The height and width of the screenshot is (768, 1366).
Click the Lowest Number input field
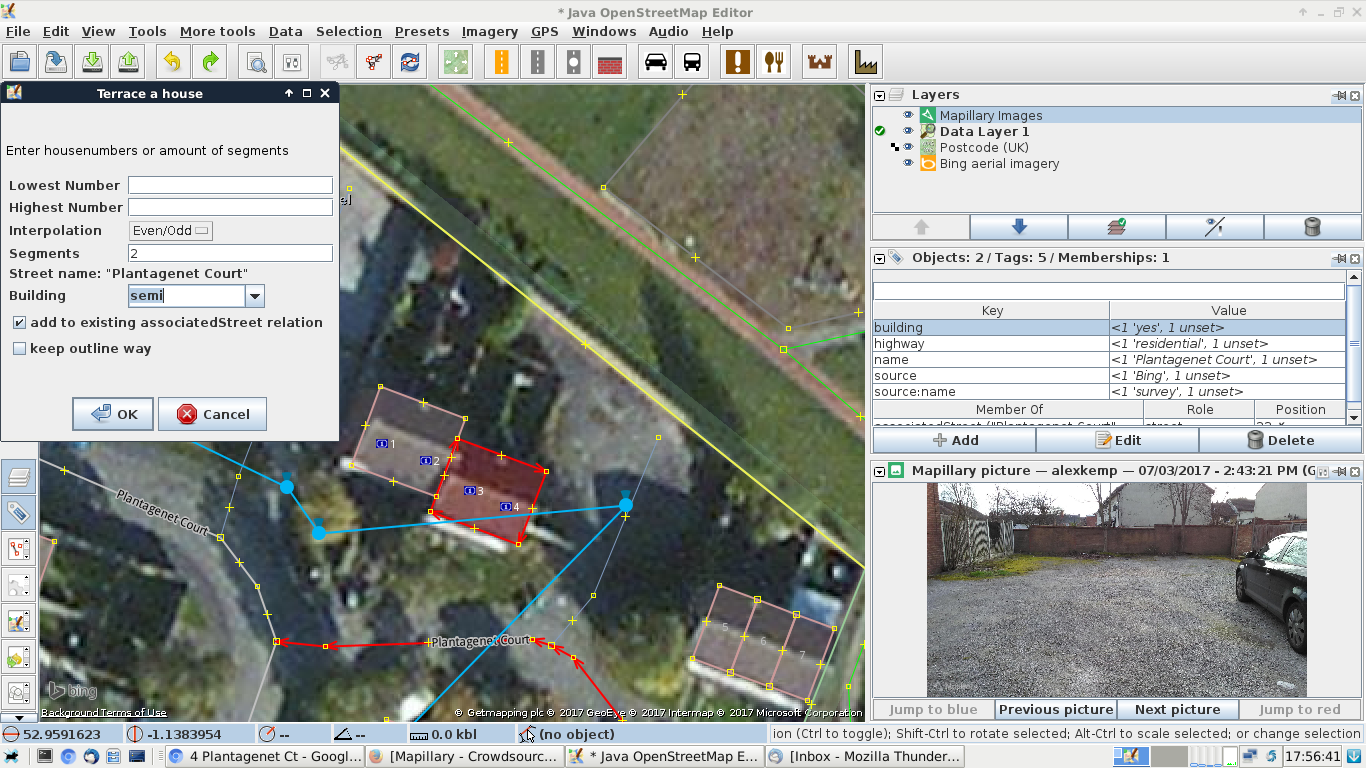click(x=230, y=186)
